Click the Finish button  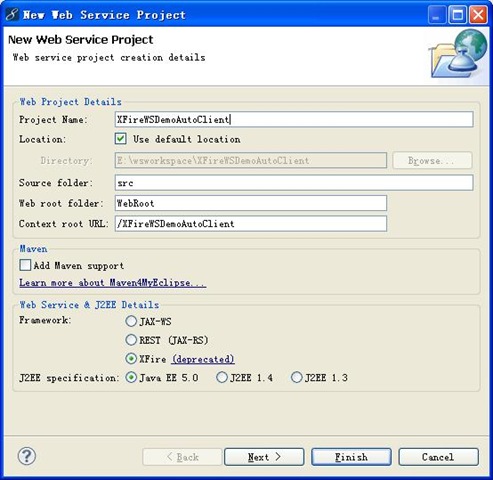coord(351,457)
